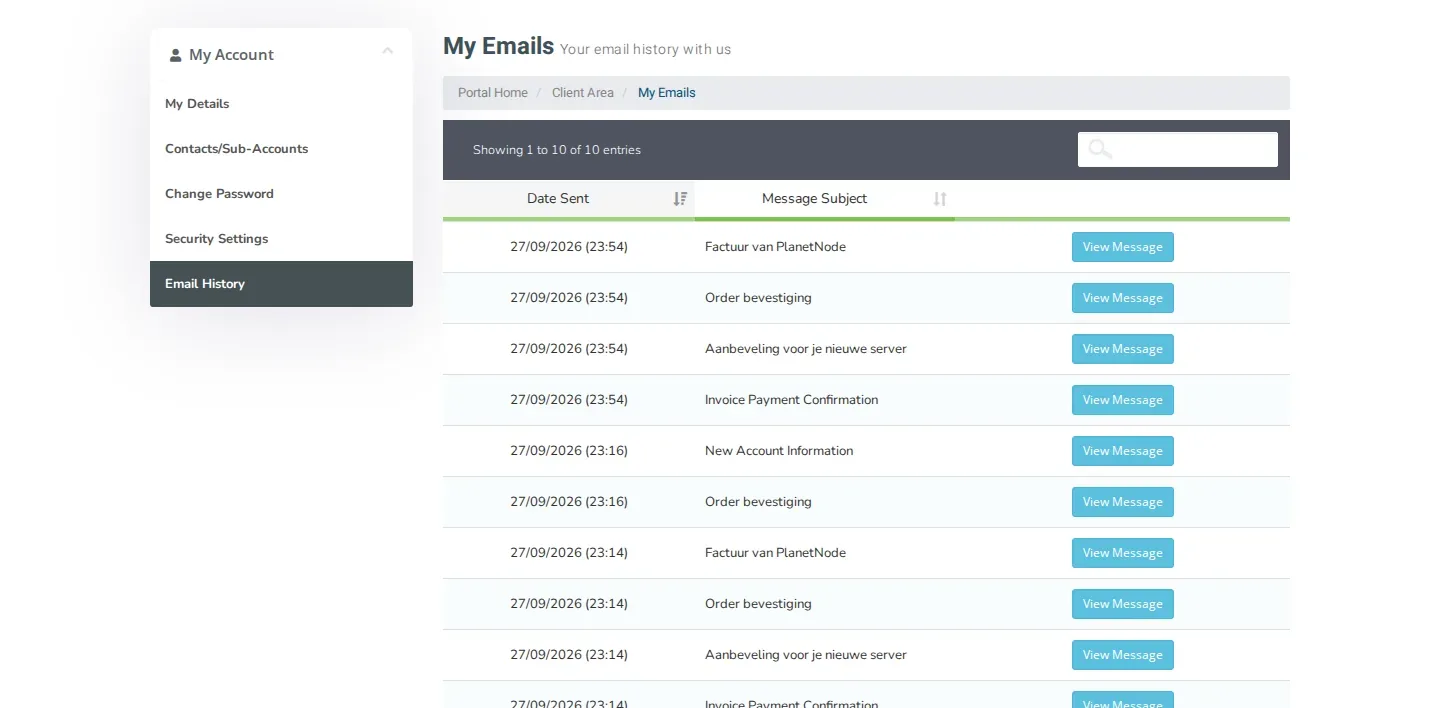Go to Portal Home breadcrumb
Viewport: 1440px width, 708px height.
(x=493, y=93)
